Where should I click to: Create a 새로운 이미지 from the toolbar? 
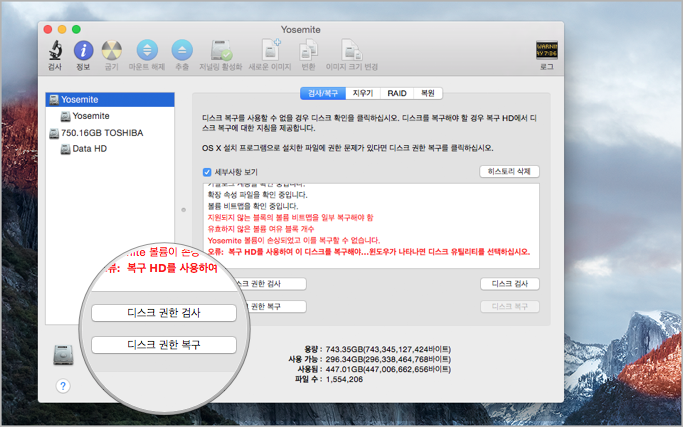tap(270, 50)
